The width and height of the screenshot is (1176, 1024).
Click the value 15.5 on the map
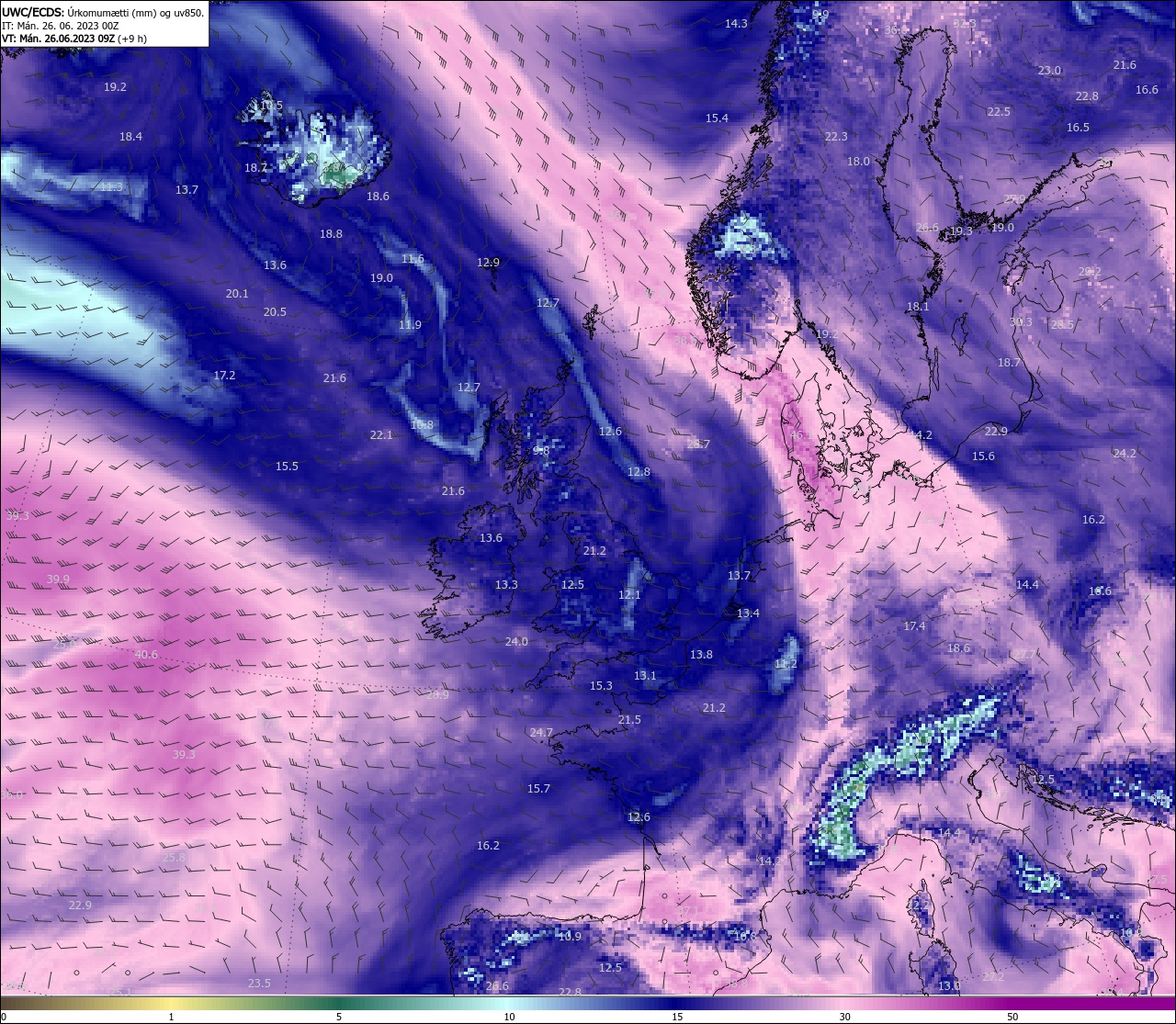point(287,467)
